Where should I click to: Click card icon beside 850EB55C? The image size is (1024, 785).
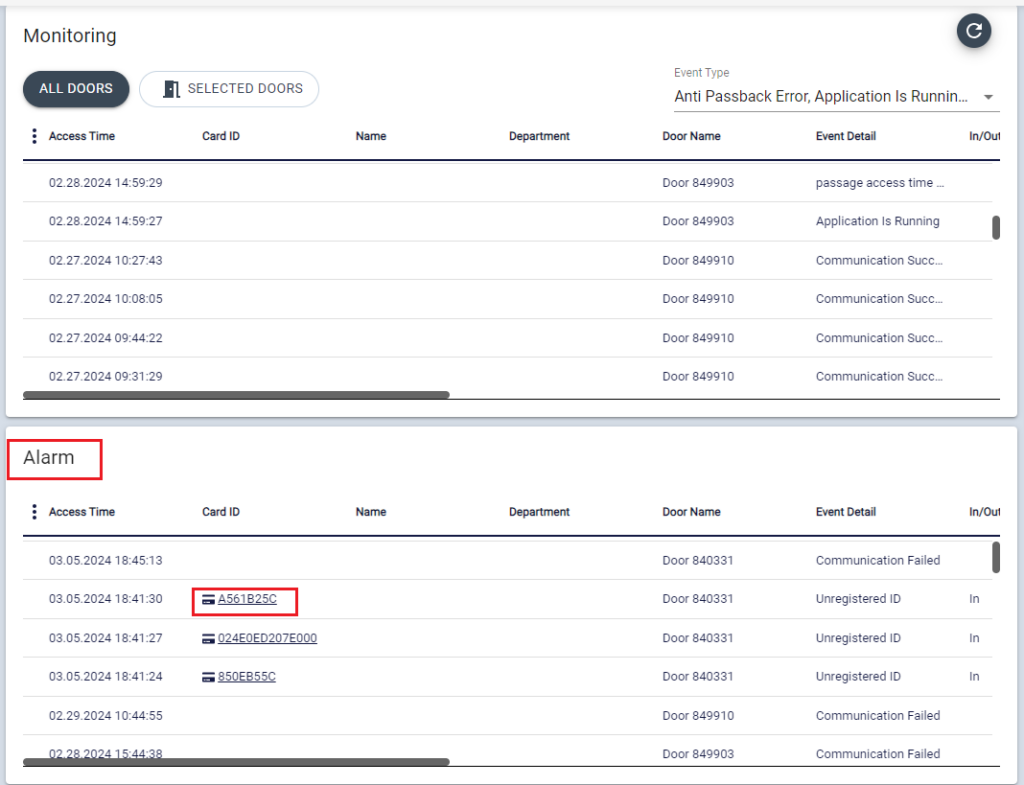coord(208,677)
